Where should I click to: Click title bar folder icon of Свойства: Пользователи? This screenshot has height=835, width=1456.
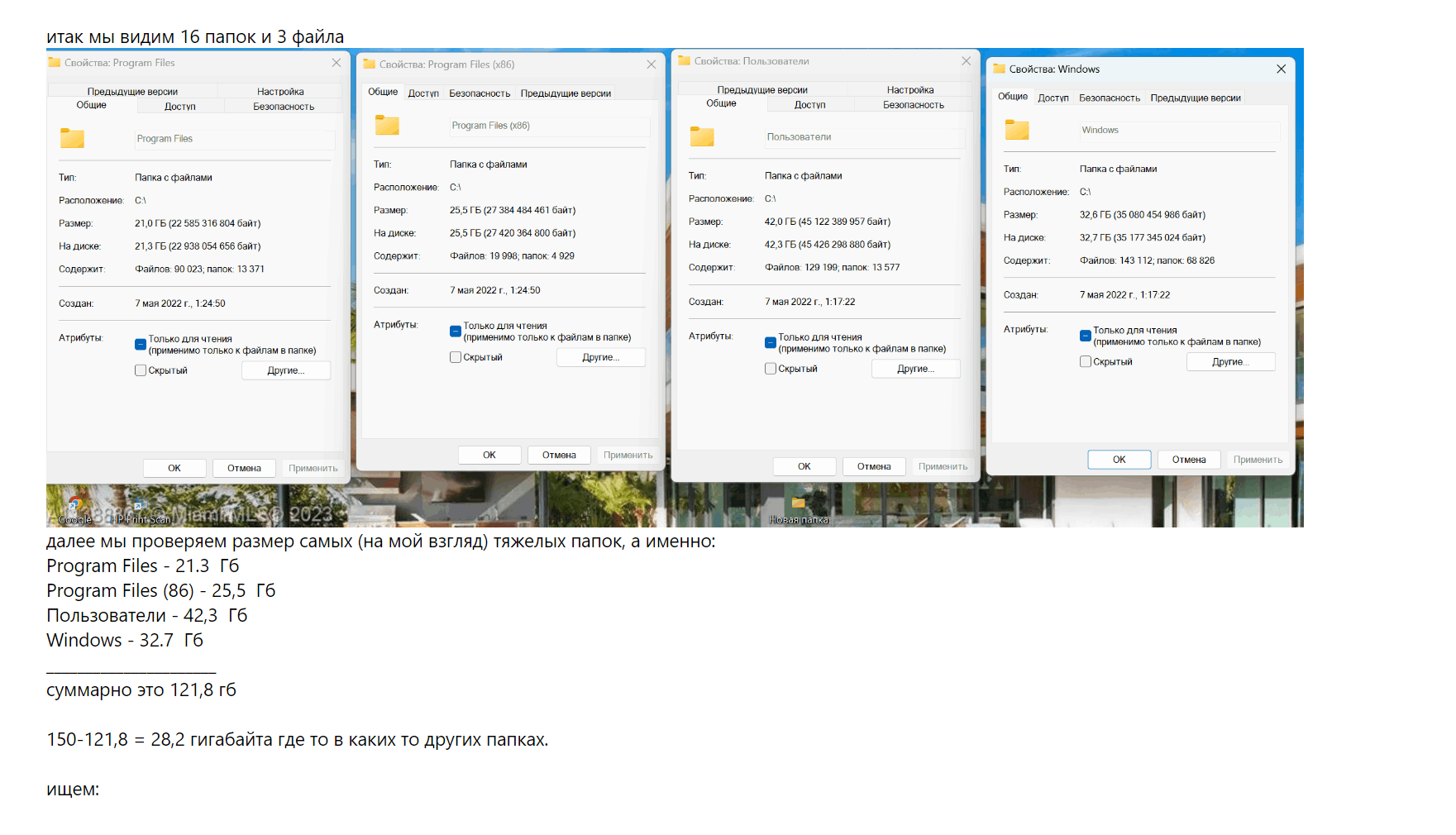[685, 60]
